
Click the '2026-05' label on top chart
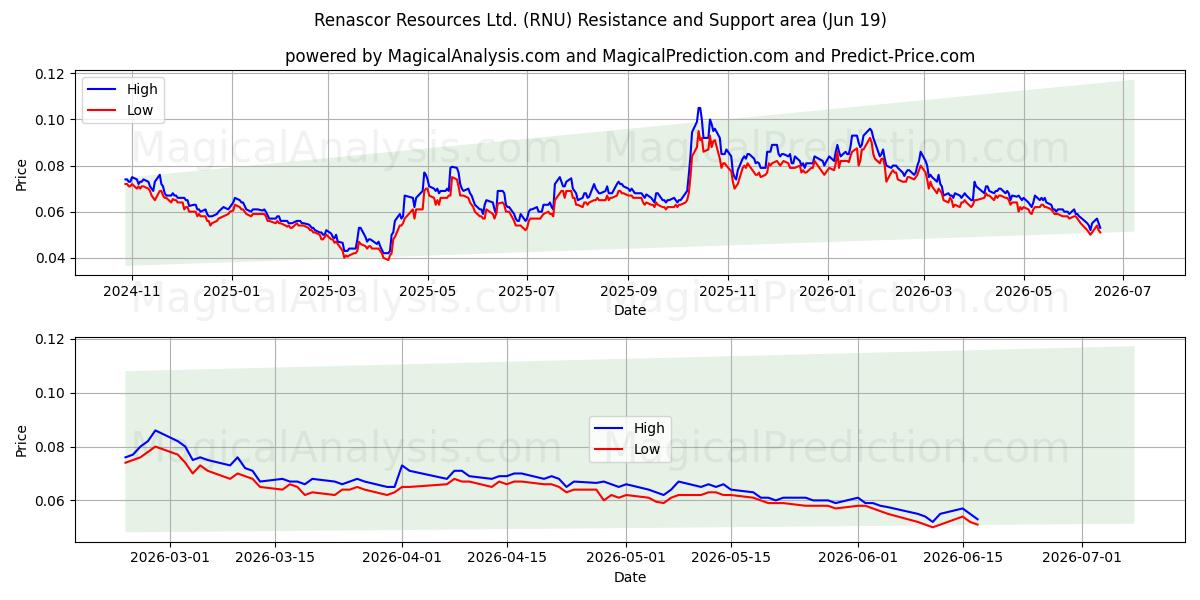[1023, 291]
